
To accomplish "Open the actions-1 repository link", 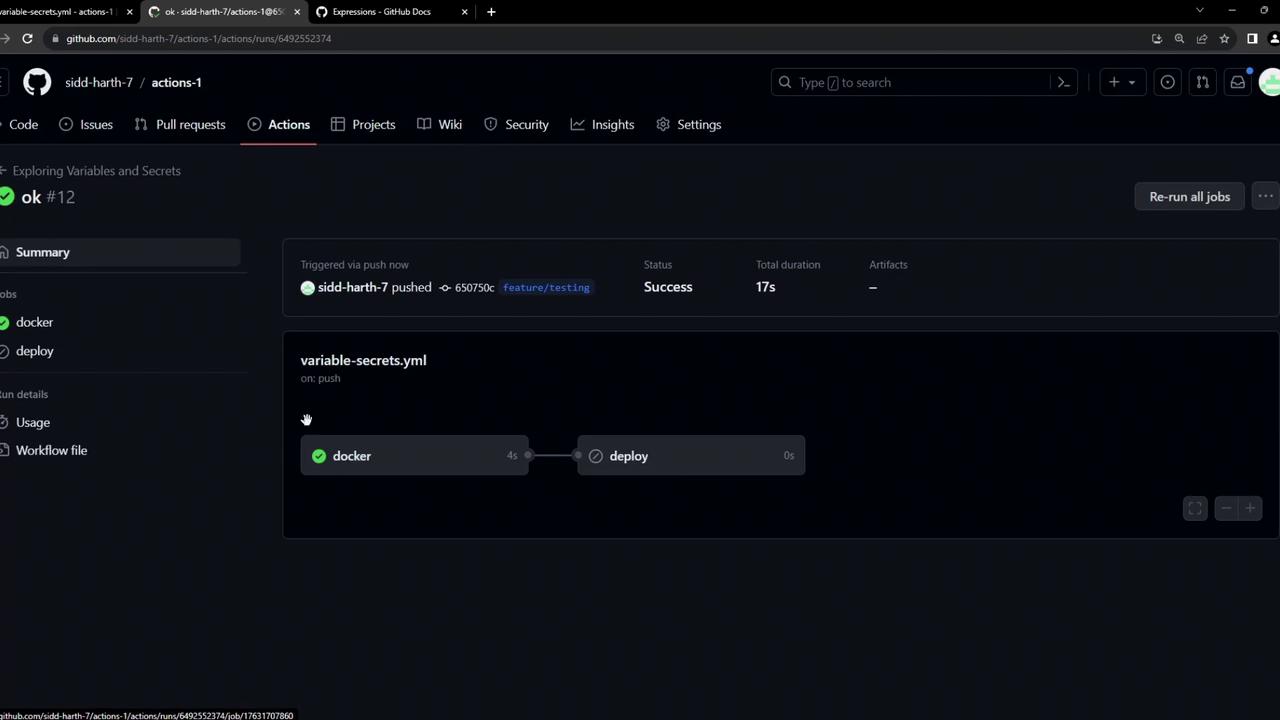I will [x=176, y=82].
